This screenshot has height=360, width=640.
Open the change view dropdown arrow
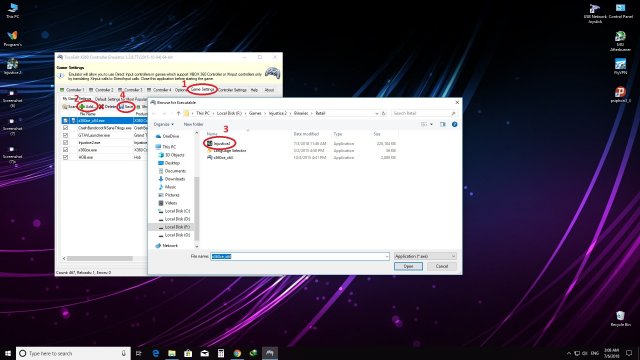431,124
